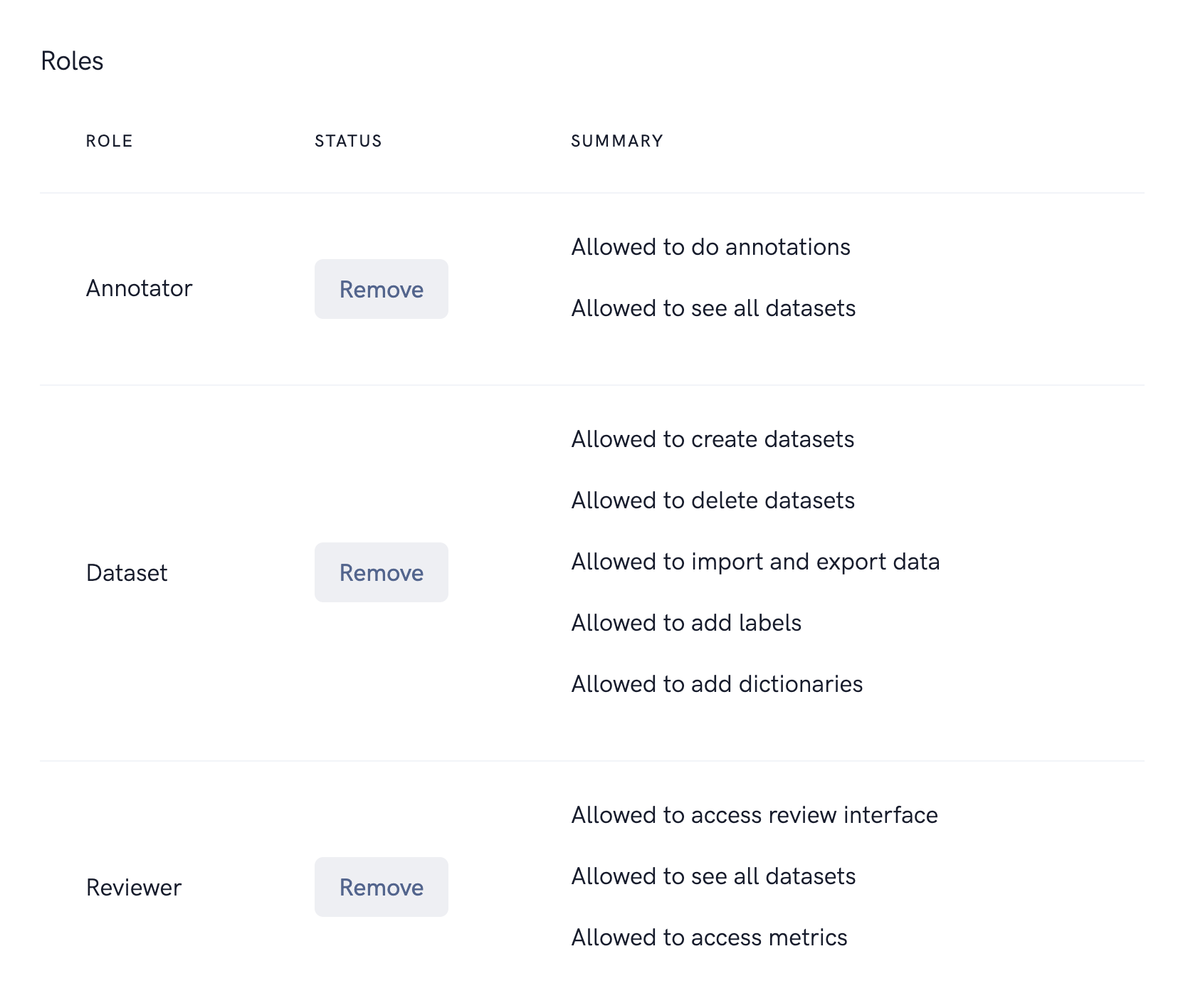Click 'Allowed to create datasets' text
The image size is (1183, 1008).
713,439
